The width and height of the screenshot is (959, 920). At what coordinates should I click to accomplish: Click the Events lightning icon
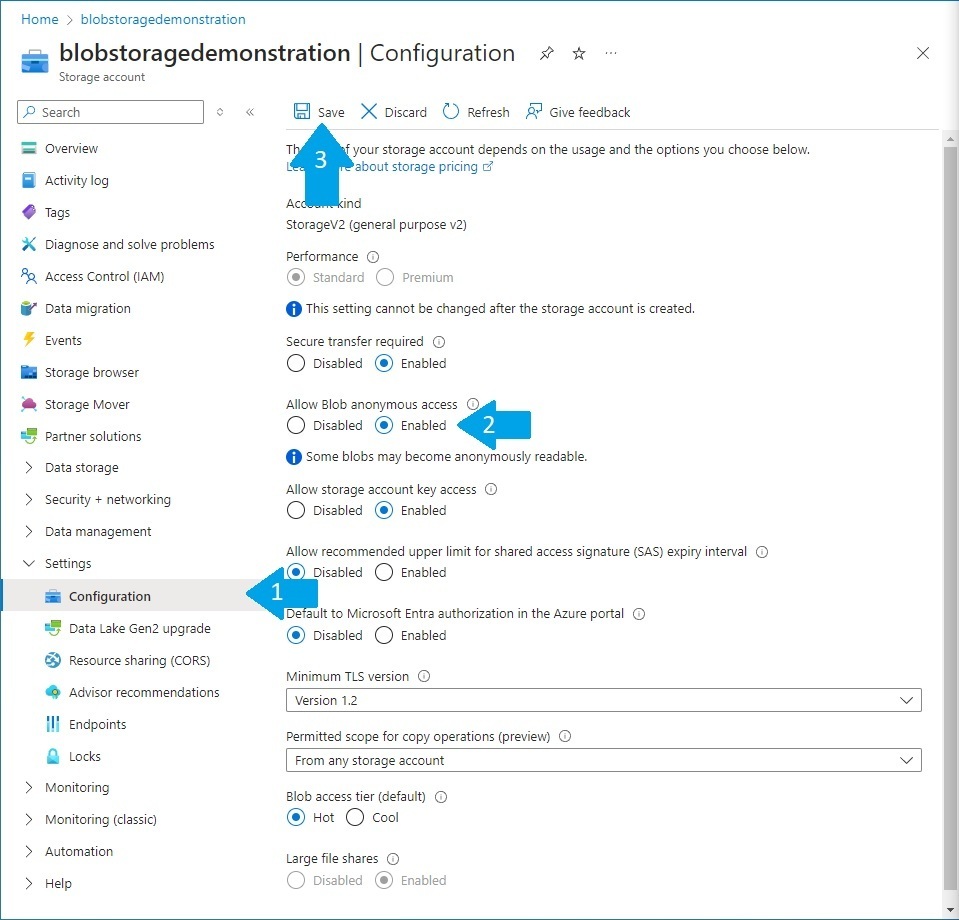29,339
